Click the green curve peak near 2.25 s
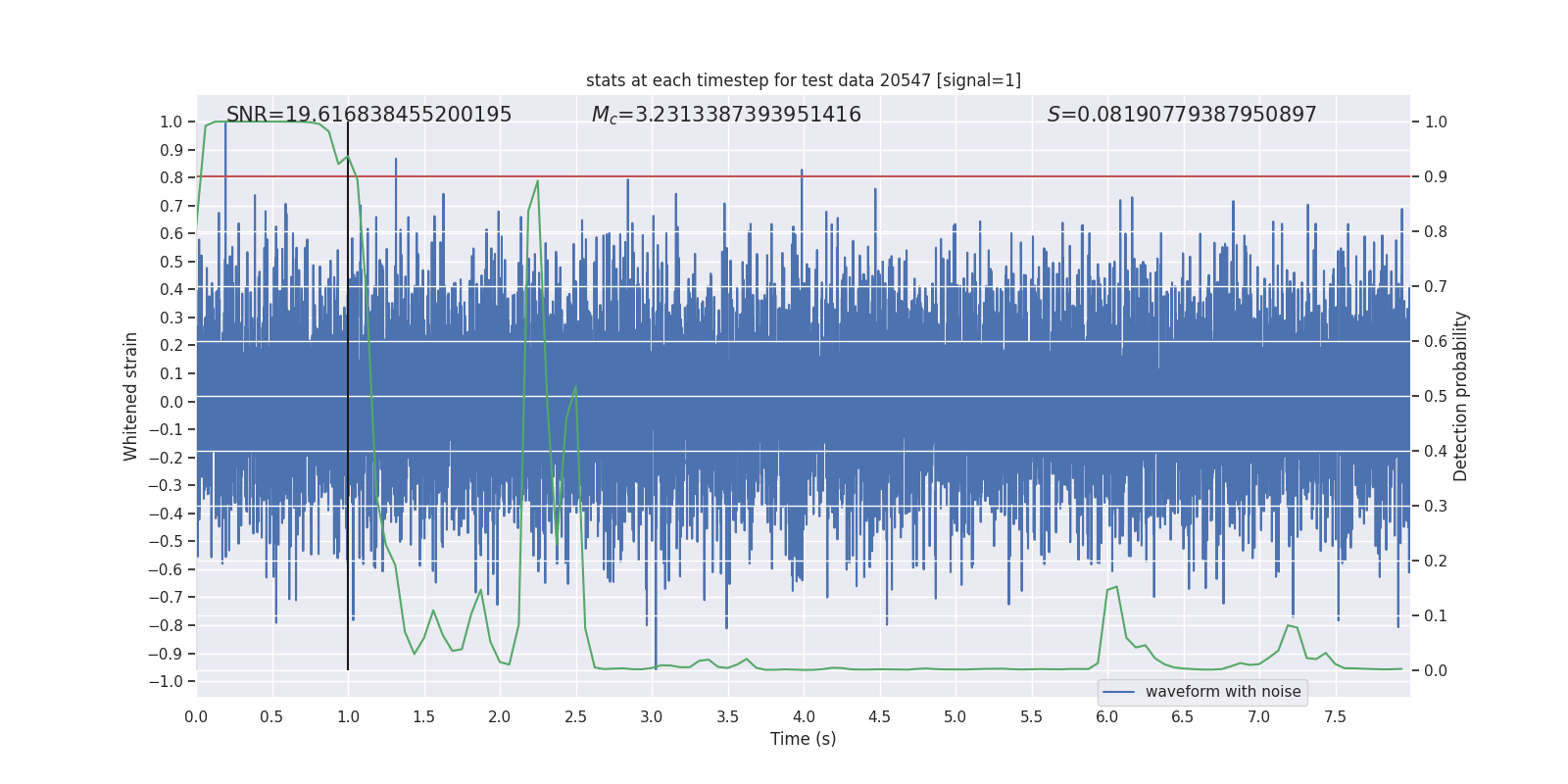 537,182
